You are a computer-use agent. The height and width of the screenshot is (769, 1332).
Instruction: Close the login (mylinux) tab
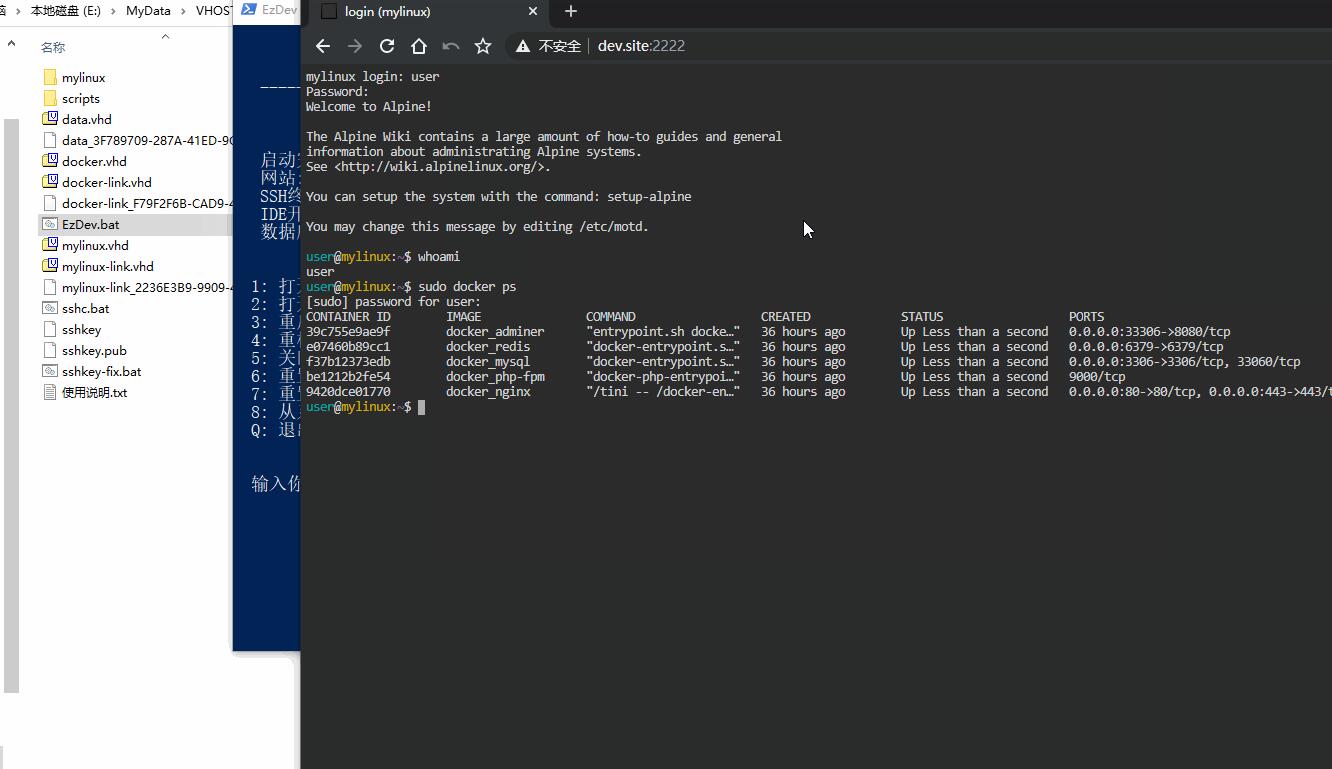click(x=533, y=11)
